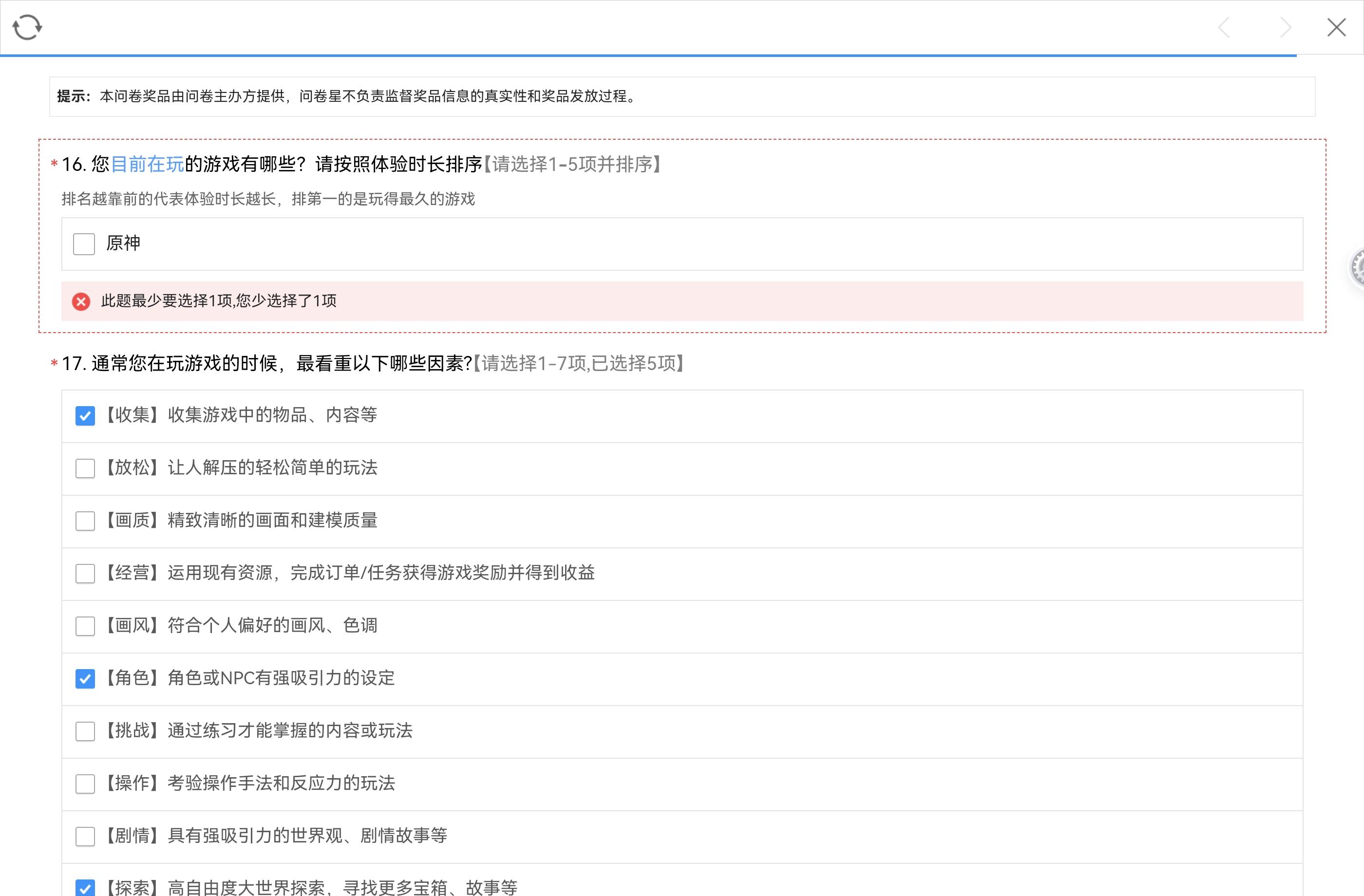Screen dimensions: 1364x896
Task: Click the blue 目前在玩 link text
Action: [x=147, y=165]
